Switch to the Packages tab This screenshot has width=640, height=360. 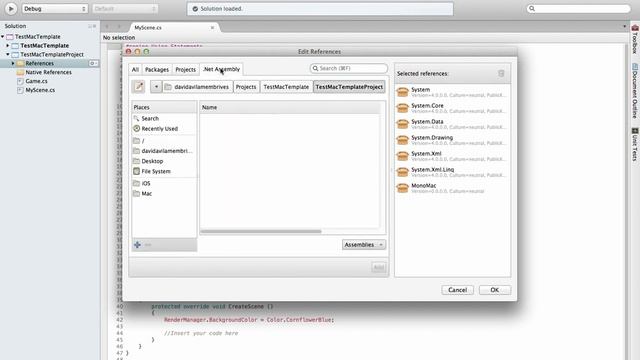point(157,69)
